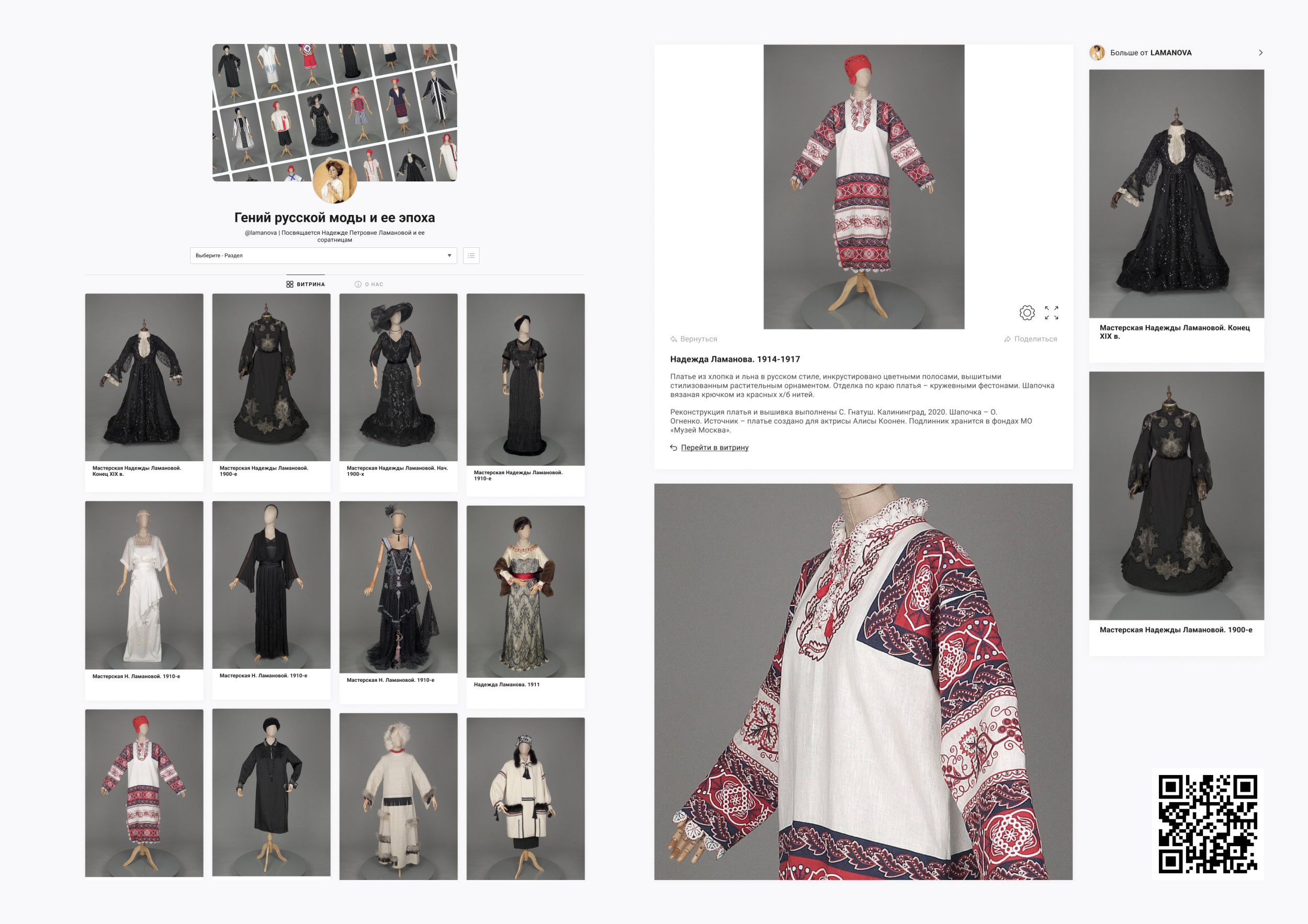Image resolution: width=1308 pixels, height=924 pixels.
Task: Click the round Lamanova portrait avatar
Action: click(x=334, y=181)
